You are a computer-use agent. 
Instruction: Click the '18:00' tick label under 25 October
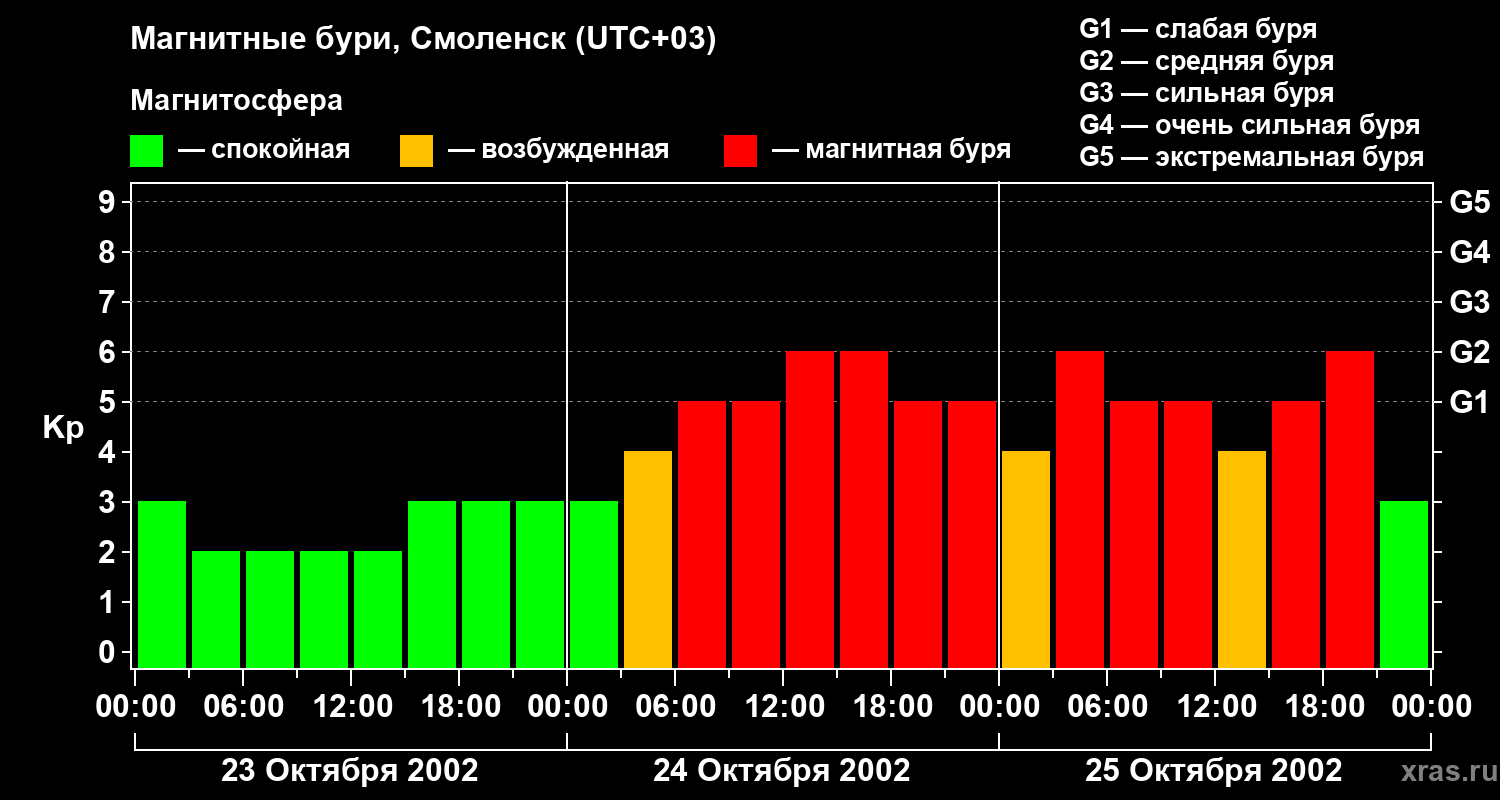click(x=1322, y=707)
